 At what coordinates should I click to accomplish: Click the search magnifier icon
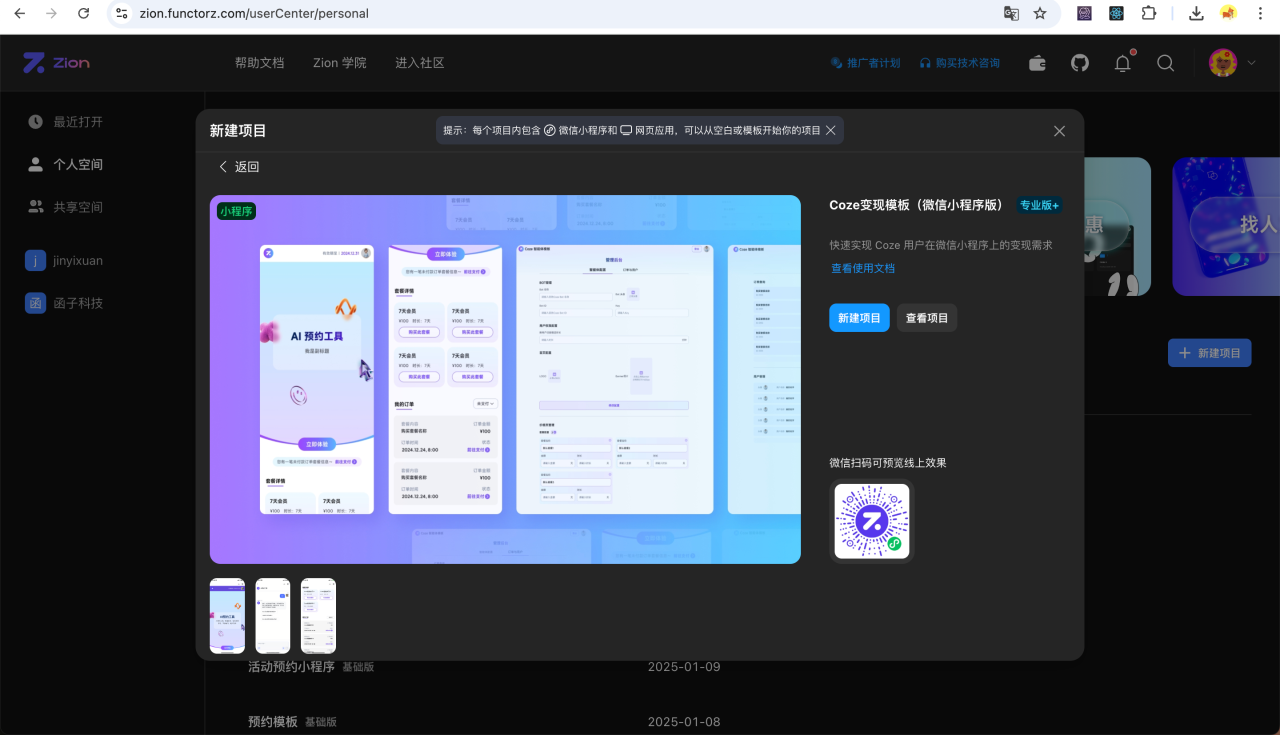(x=1165, y=63)
